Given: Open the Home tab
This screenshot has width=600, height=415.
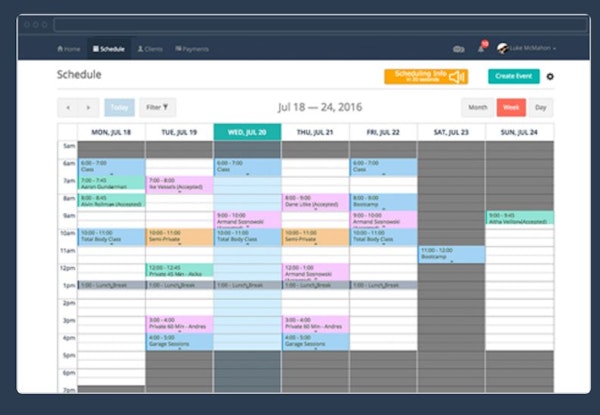Looking at the screenshot, I should [x=68, y=48].
